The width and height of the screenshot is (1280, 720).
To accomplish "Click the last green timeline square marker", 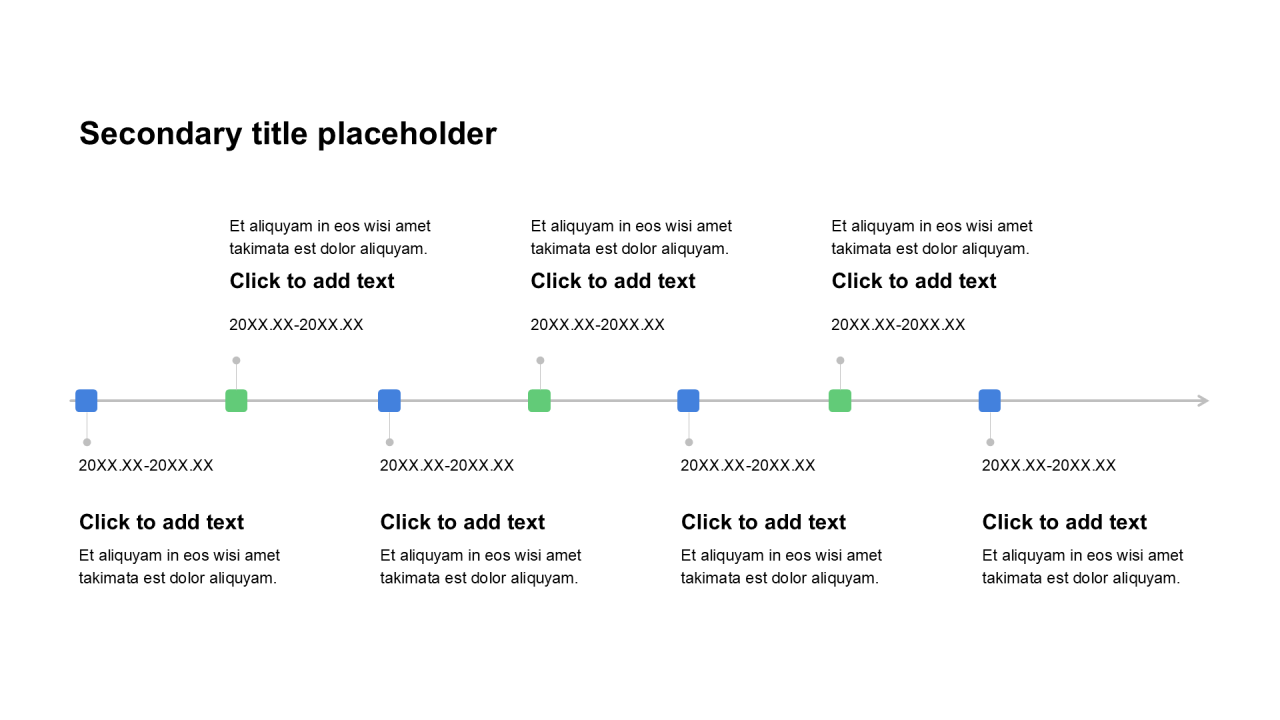I will [x=840, y=401].
